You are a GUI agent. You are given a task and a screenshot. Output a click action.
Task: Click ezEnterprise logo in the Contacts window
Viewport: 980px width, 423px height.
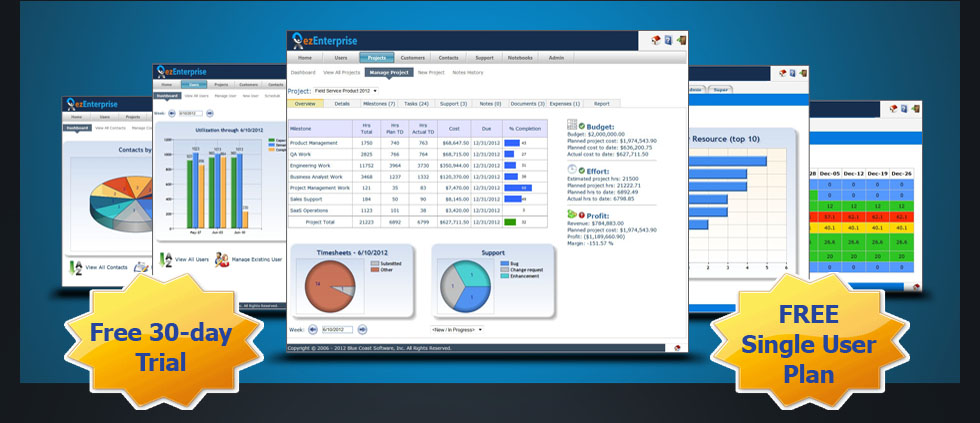(91, 104)
